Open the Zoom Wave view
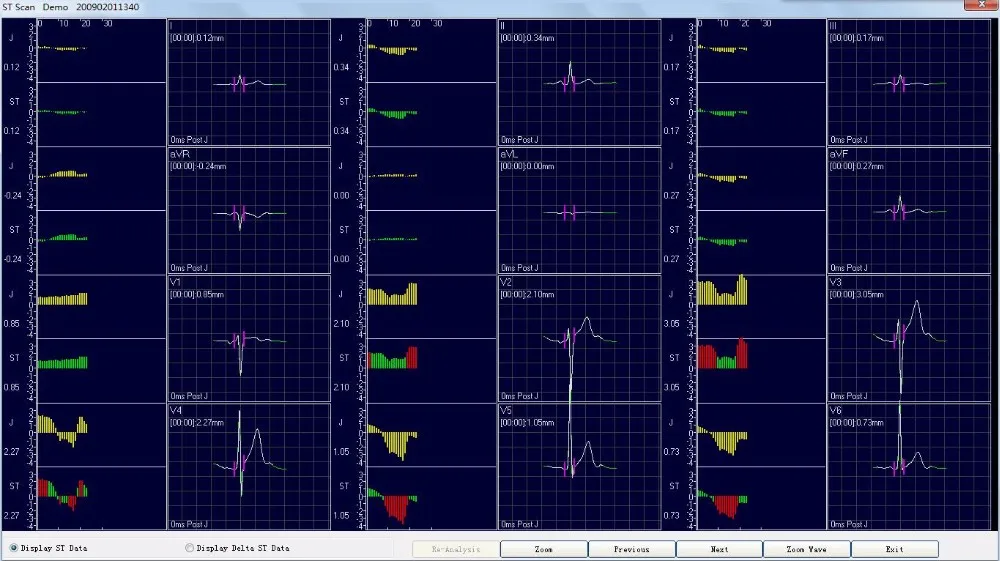The height and width of the screenshot is (561, 1000). [x=806, y=549]
